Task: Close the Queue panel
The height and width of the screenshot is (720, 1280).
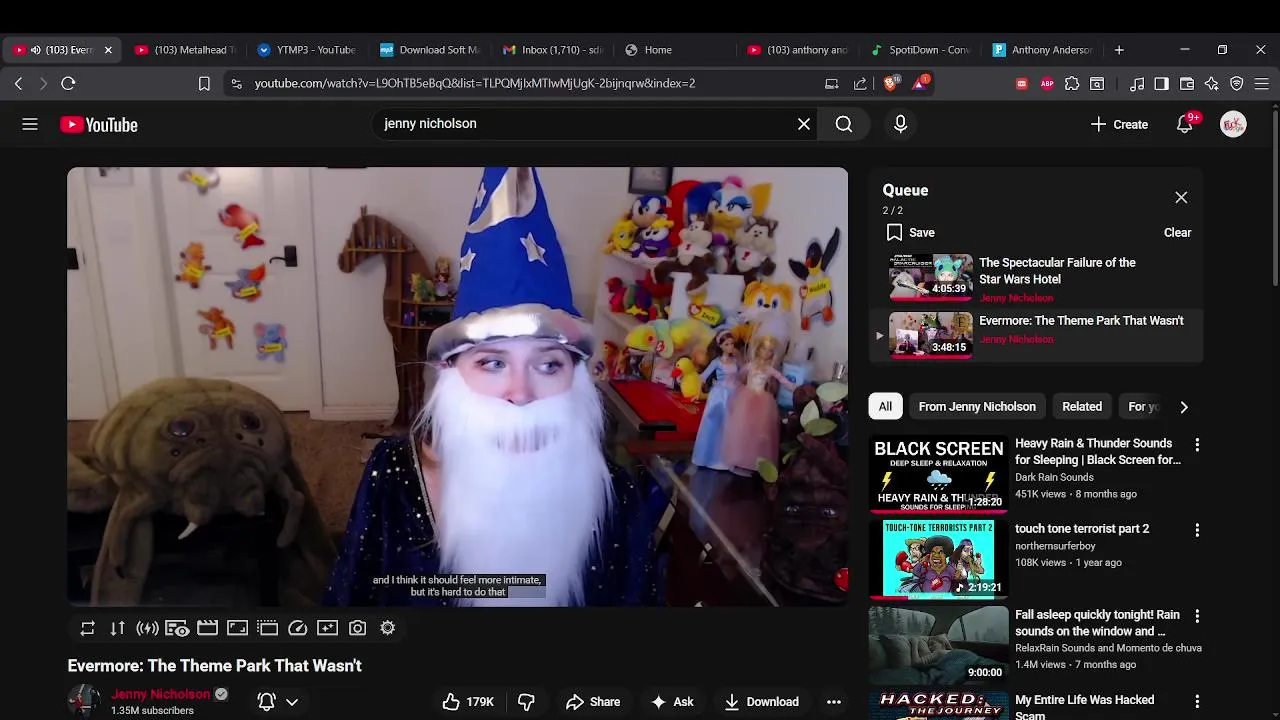Action: pyautogui.click(x=1181, y=198)
